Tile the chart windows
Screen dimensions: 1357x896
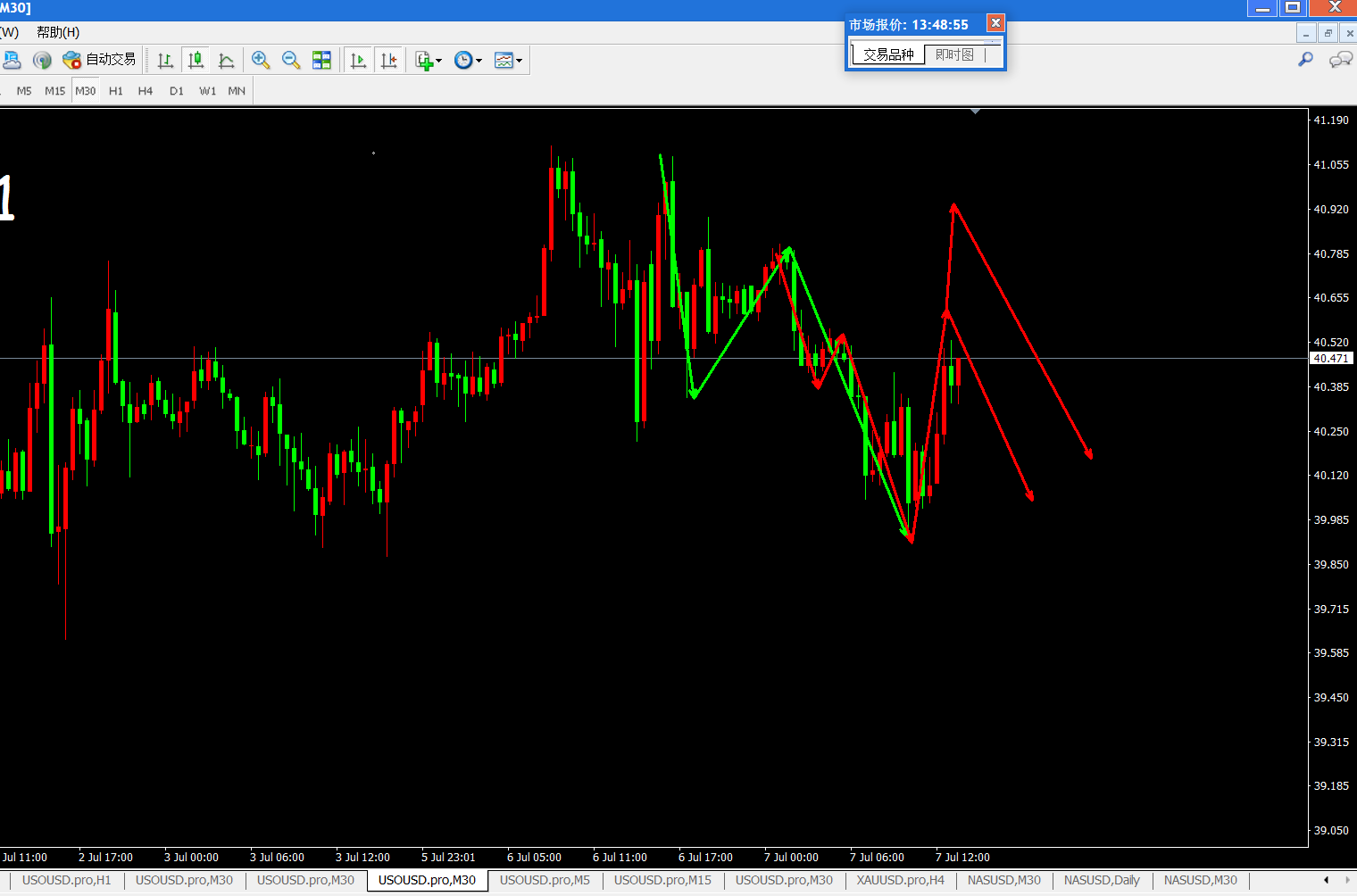[x=321, y=60]
